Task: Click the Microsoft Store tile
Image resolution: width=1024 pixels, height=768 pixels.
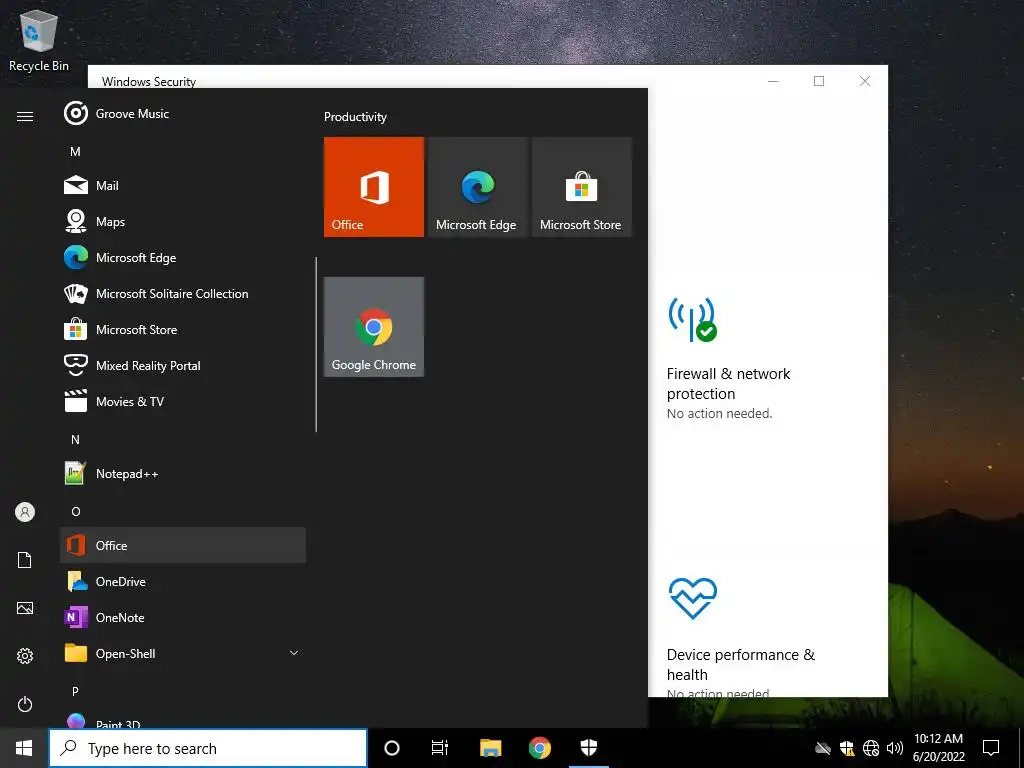Action: click(581, 187)
